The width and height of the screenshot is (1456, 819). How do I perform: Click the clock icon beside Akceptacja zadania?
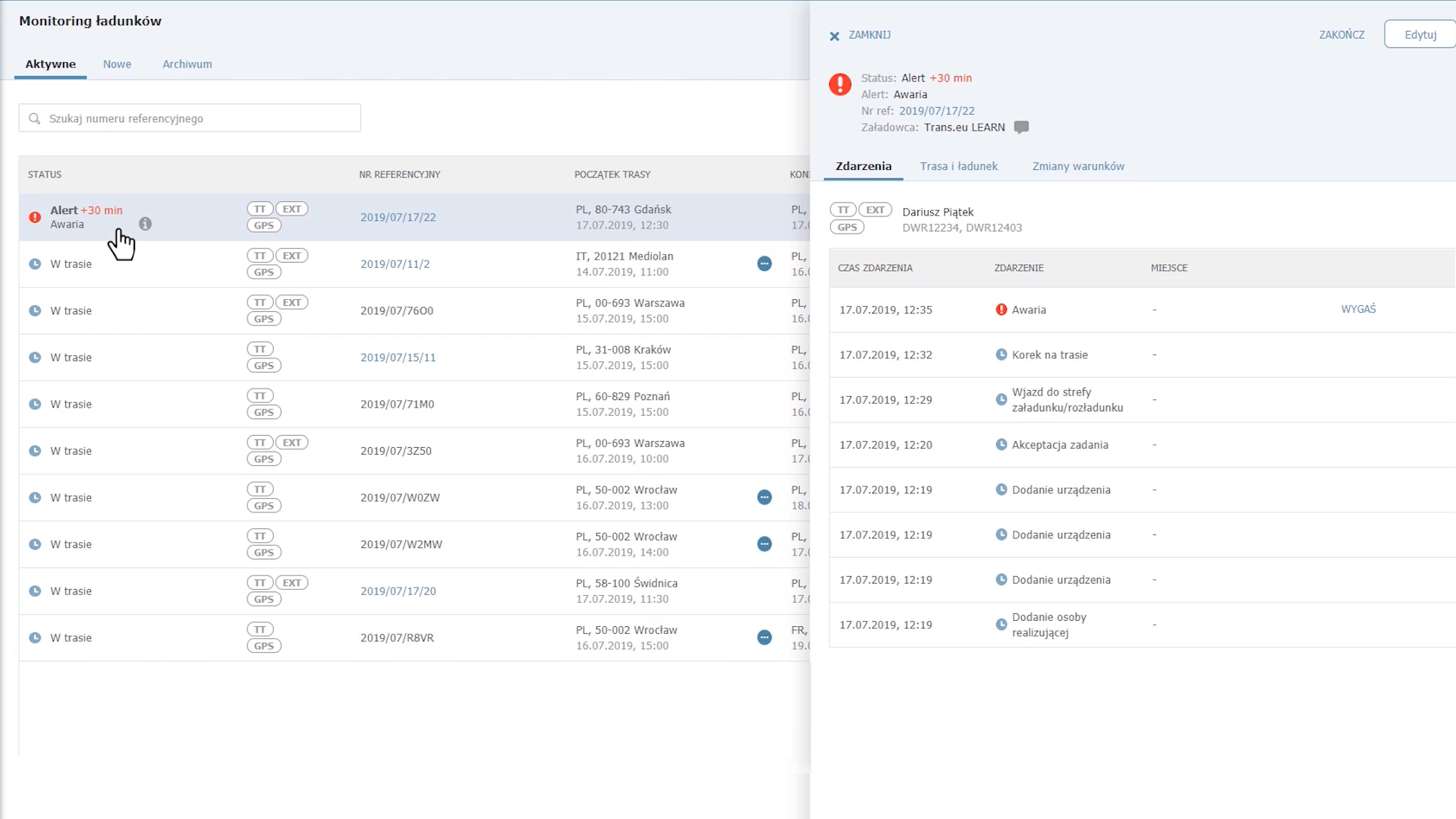coord(1001,445)
